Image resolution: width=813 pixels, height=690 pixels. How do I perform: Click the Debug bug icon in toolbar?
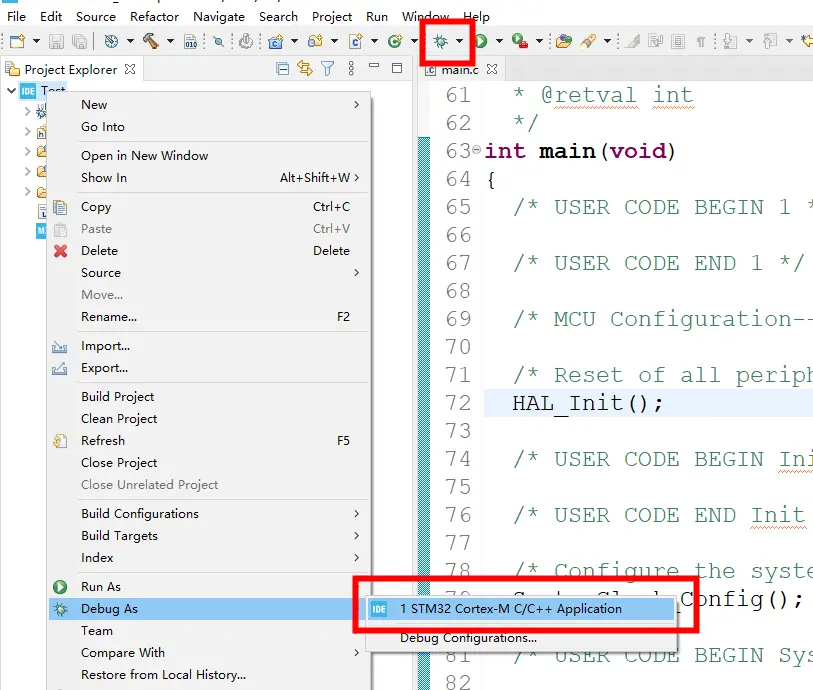click(x=439, y=41)
